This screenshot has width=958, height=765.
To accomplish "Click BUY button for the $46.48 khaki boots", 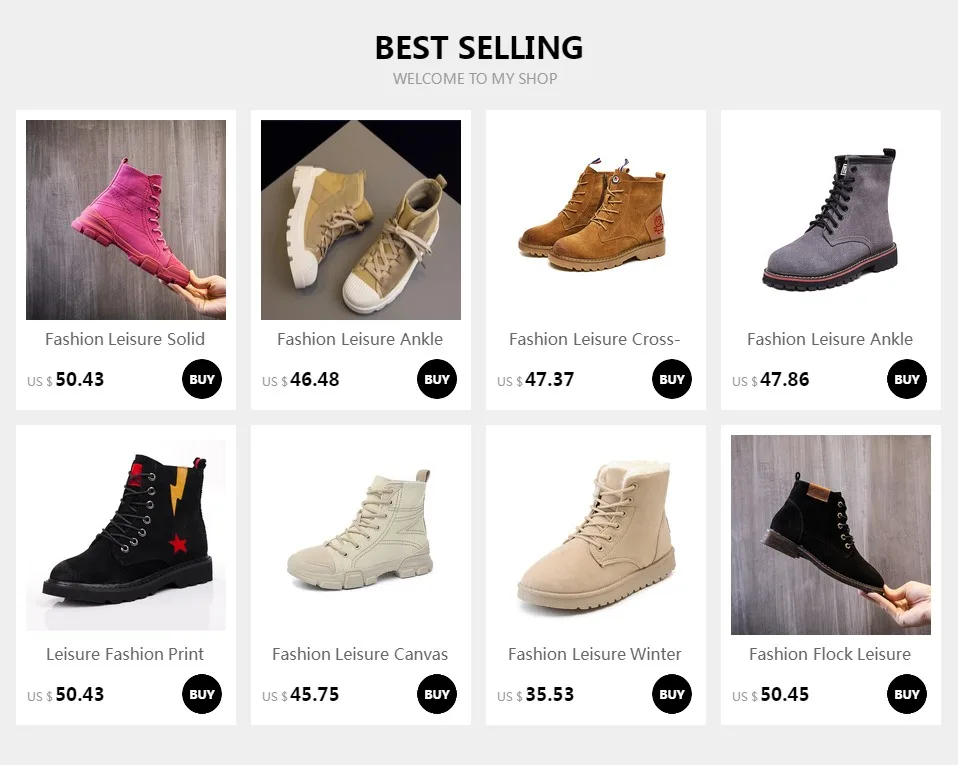I will pyautogui.click(x=437, y=379).
